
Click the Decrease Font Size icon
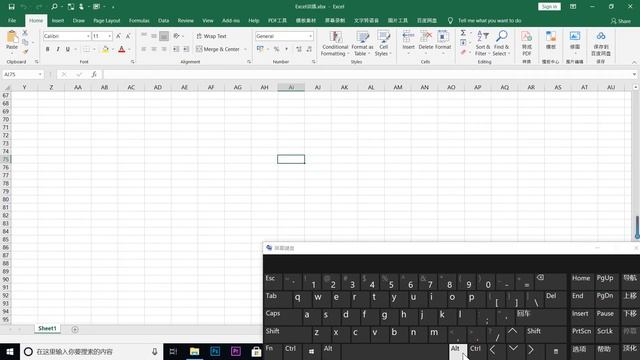coord(128,36)
